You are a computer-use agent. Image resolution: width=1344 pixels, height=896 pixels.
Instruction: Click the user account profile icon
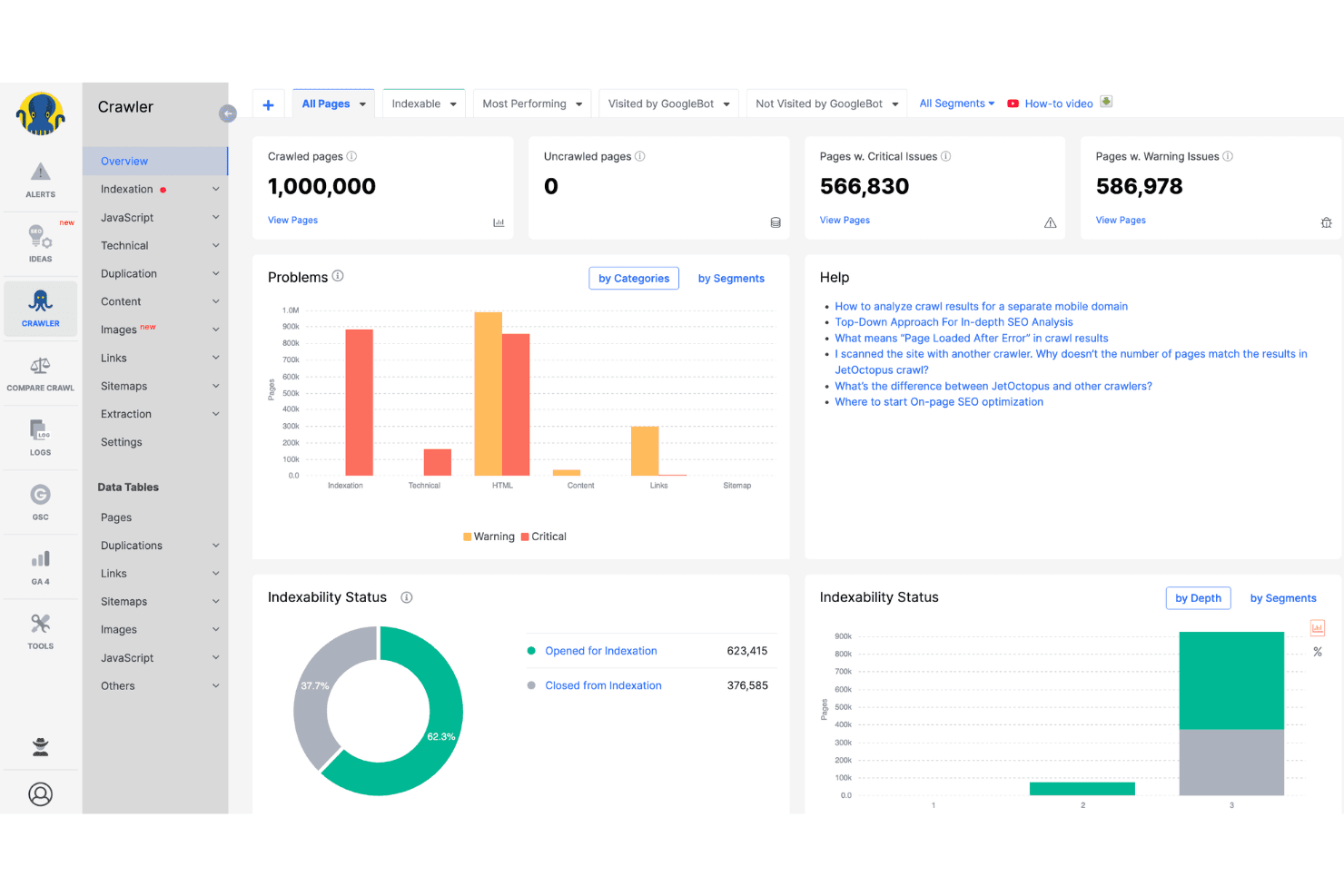coord(40,794)
